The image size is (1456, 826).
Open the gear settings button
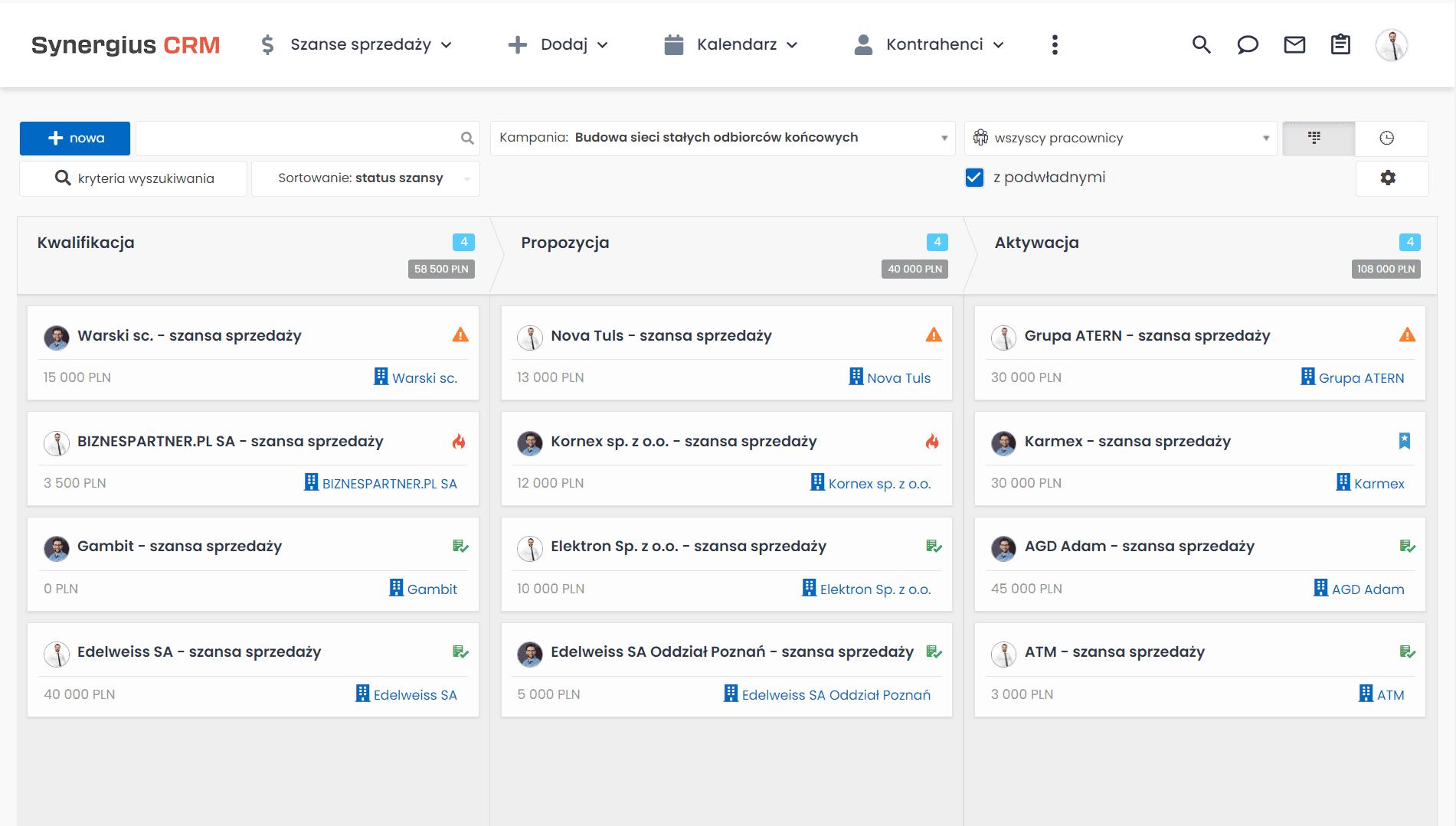tap(1388, 178)
